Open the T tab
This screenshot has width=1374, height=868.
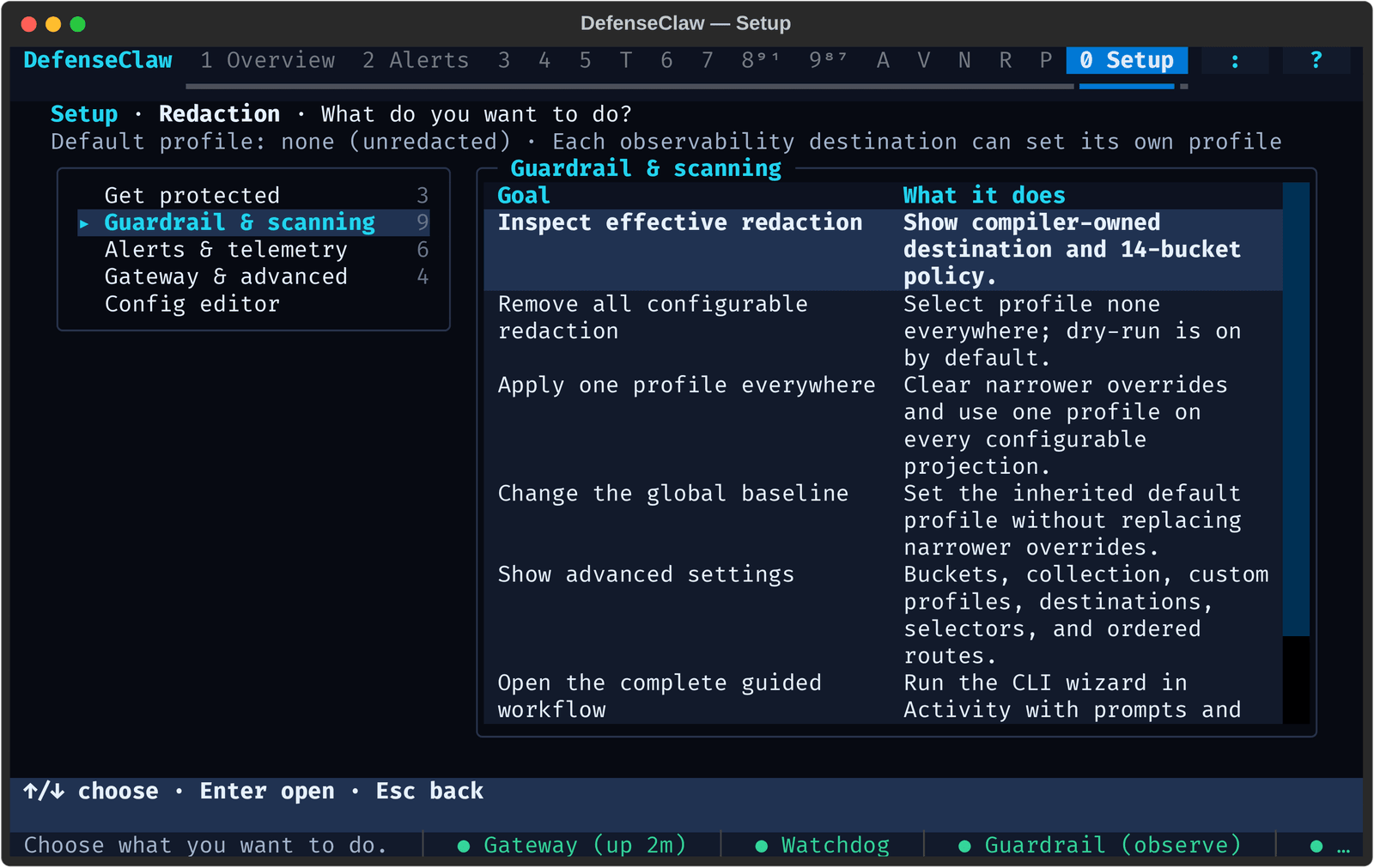coord(626,60)
